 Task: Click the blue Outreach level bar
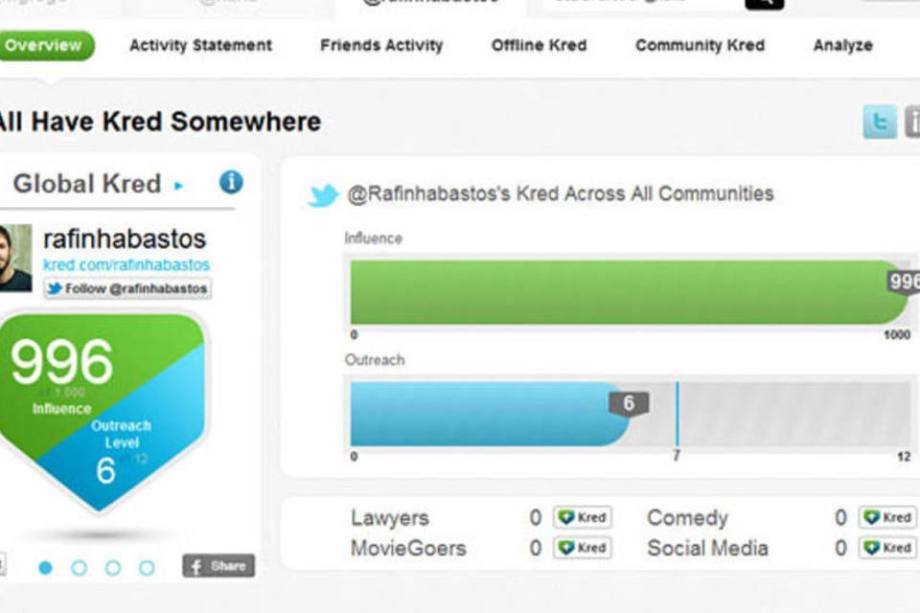coord(491,414)
